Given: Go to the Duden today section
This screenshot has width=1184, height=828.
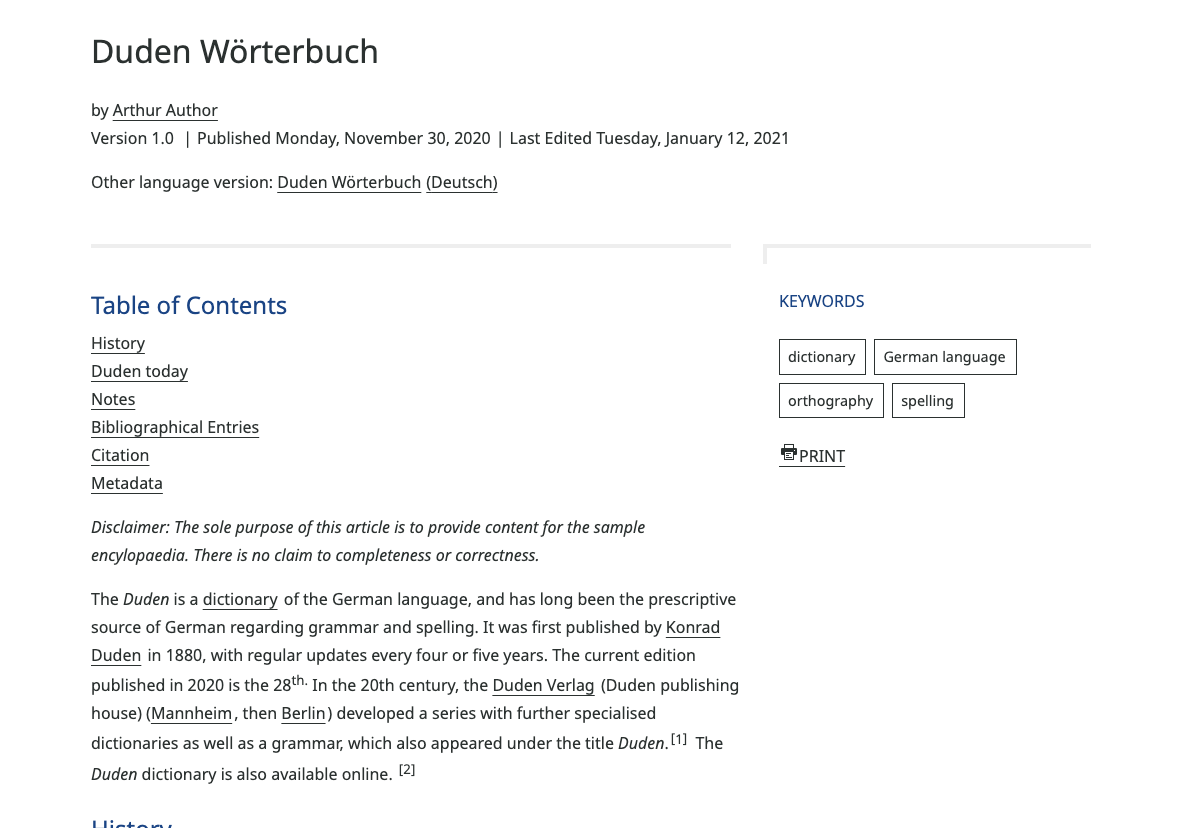Looking at the screenshot, I should (x=140, y=371).
